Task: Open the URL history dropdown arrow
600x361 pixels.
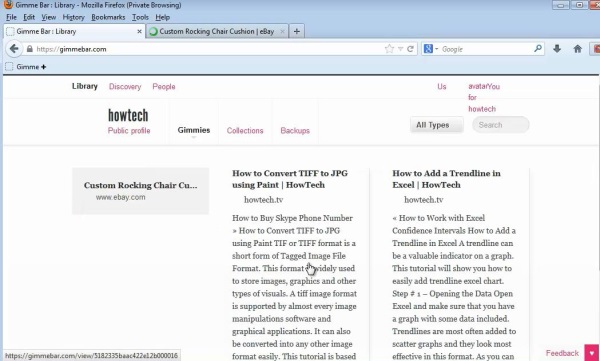Action: [400, 49]
